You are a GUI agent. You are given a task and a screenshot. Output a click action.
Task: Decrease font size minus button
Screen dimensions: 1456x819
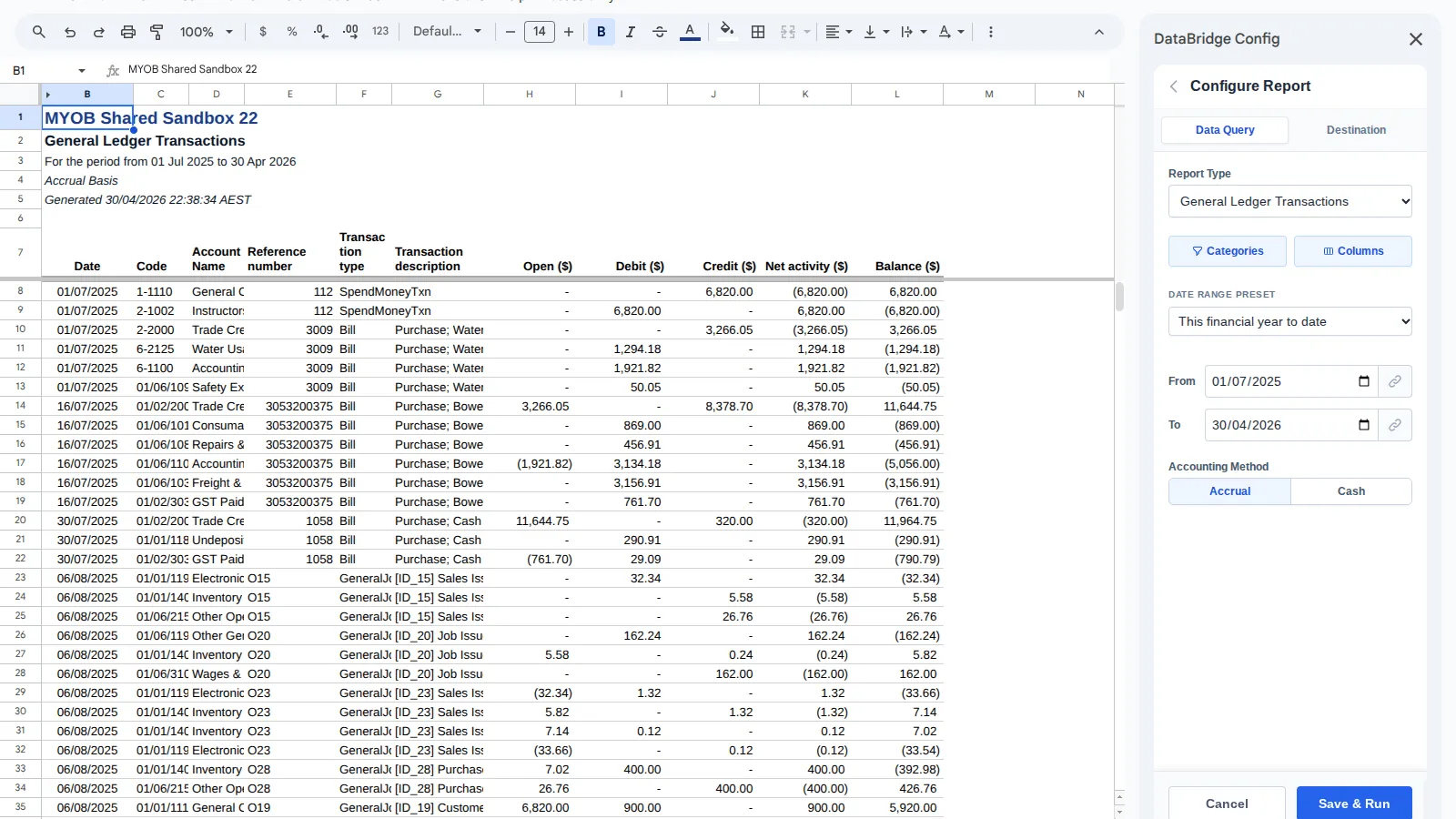pos(511,32)
